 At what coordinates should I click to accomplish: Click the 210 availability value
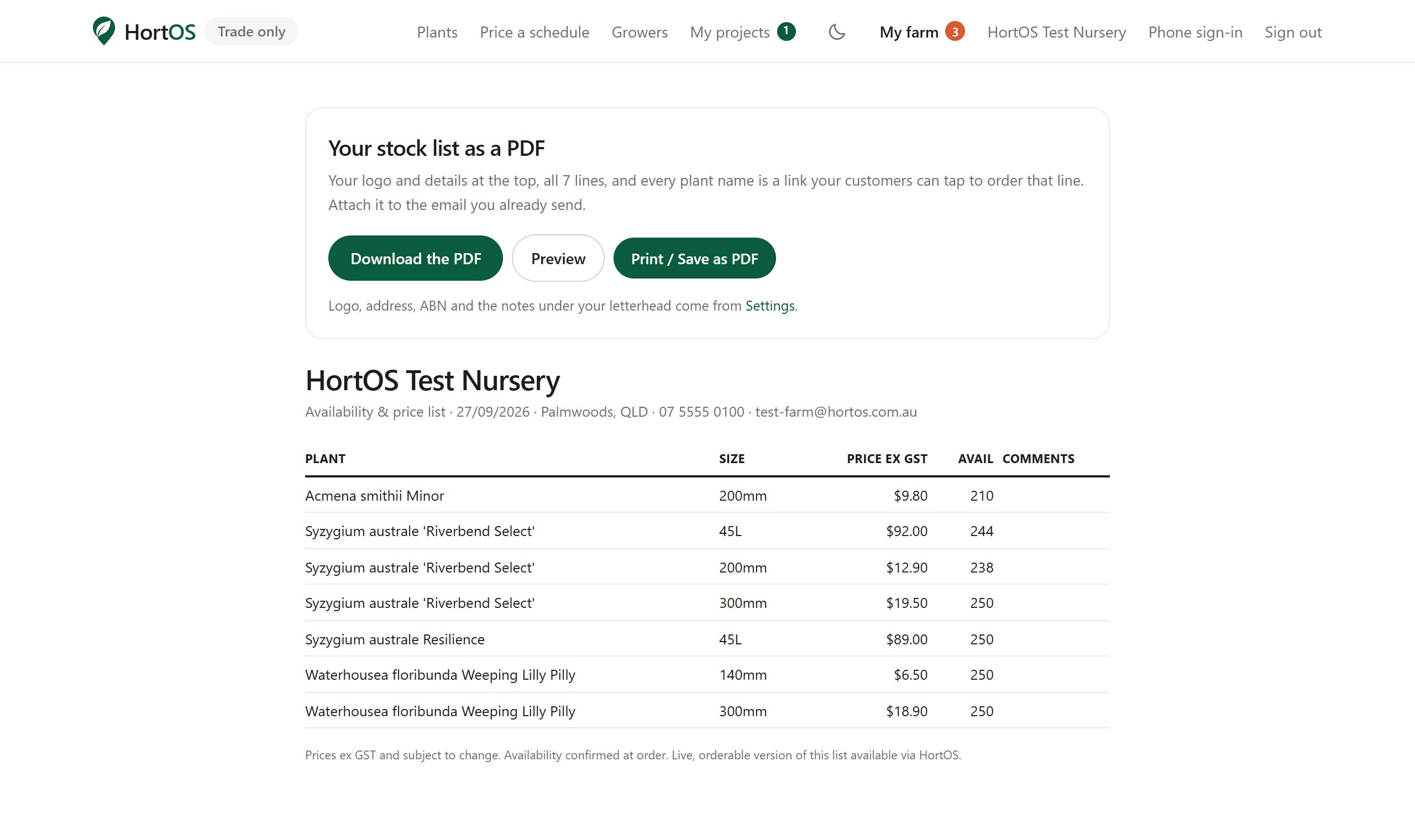[x=982, y=496]
